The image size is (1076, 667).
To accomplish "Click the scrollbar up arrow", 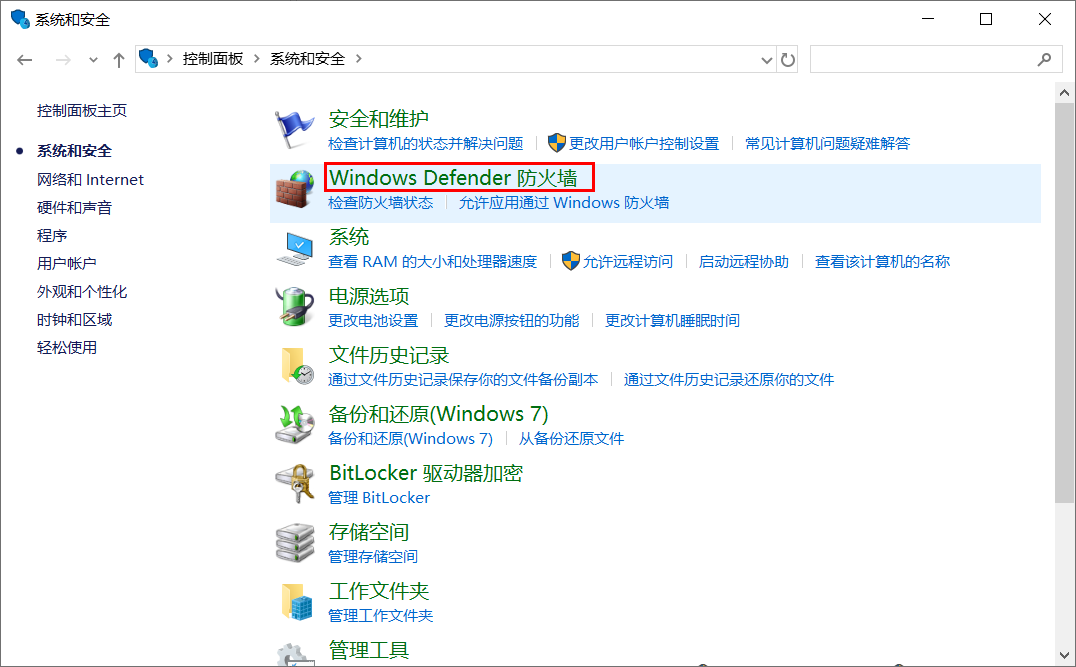I will 1064,92.
